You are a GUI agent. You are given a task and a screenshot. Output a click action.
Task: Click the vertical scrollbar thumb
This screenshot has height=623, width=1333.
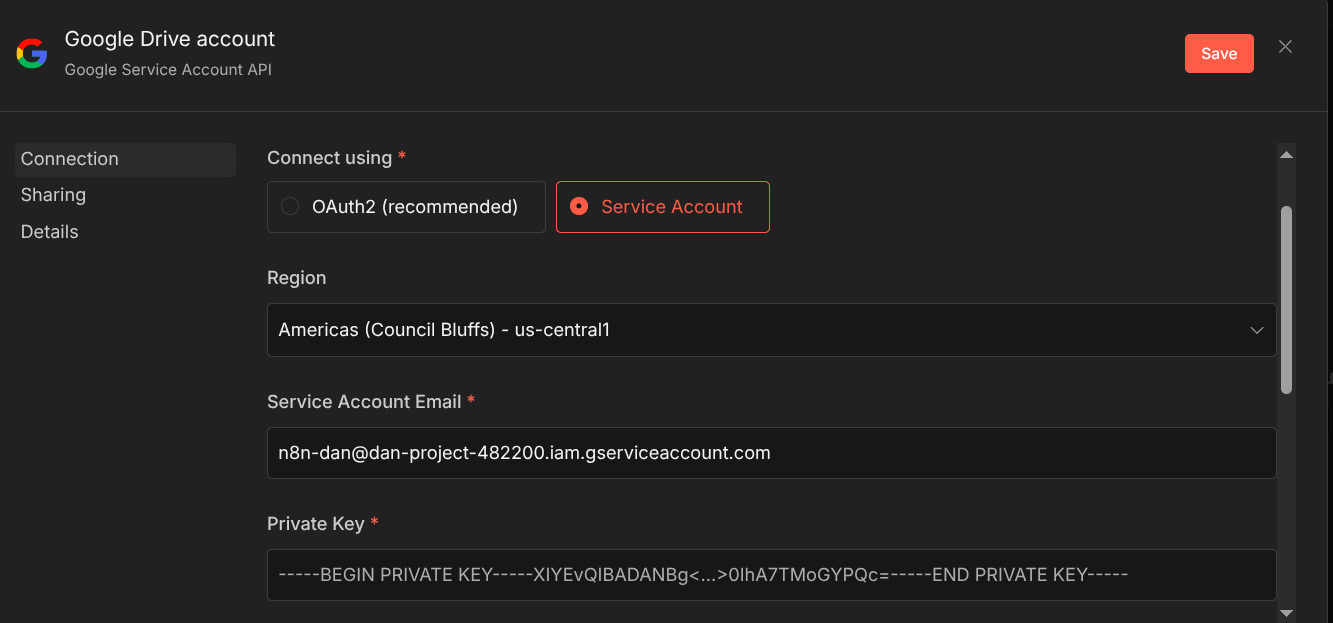click(x=1287, y=298)
